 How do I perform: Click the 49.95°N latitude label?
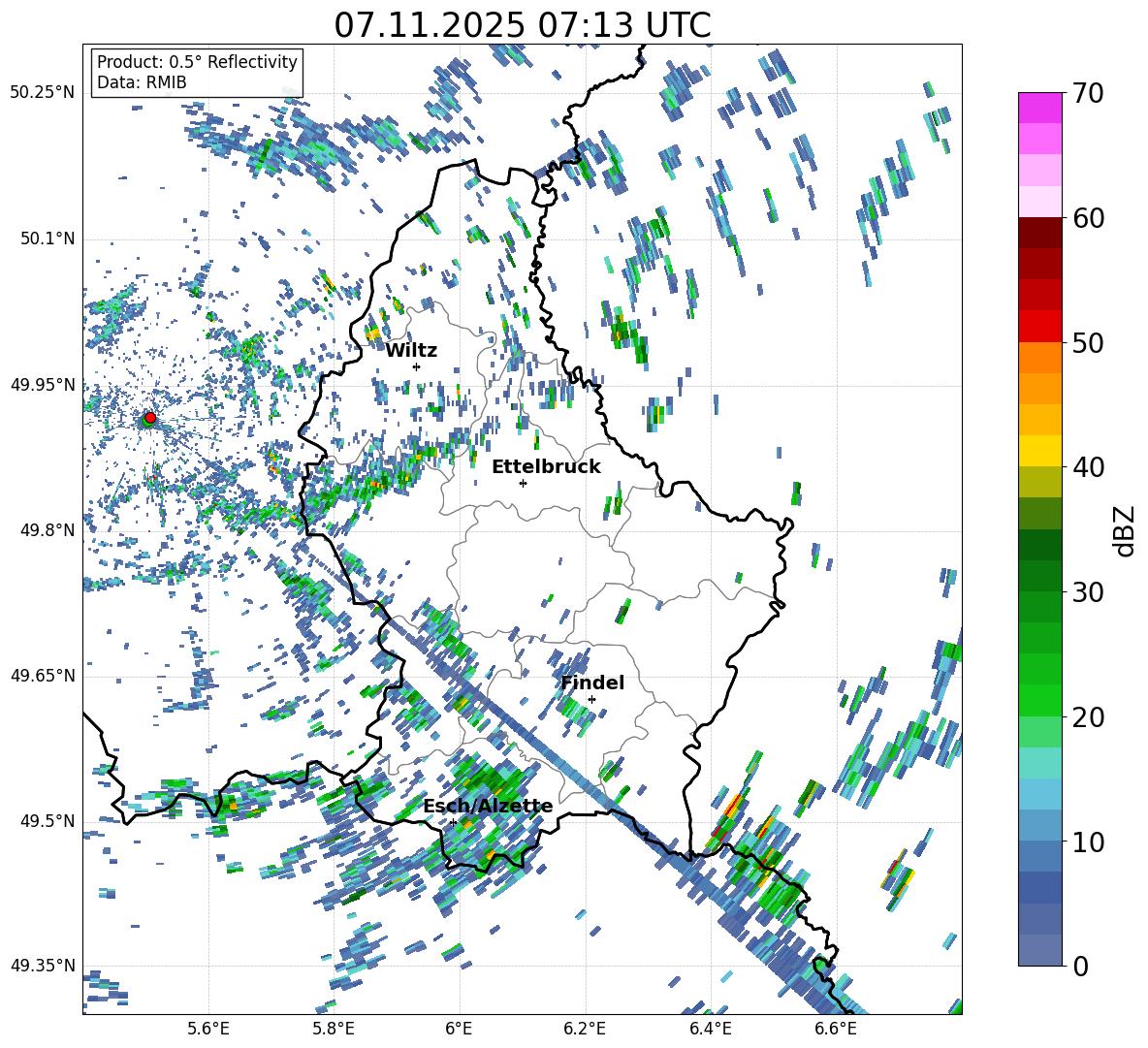(43, 384)
